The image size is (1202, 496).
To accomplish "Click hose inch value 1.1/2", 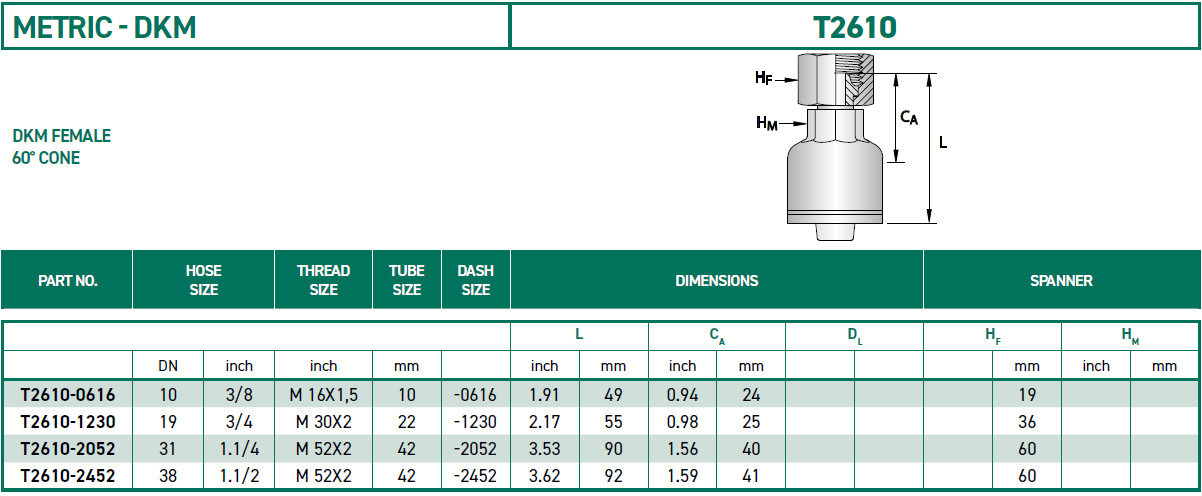I will pos(239,476).
